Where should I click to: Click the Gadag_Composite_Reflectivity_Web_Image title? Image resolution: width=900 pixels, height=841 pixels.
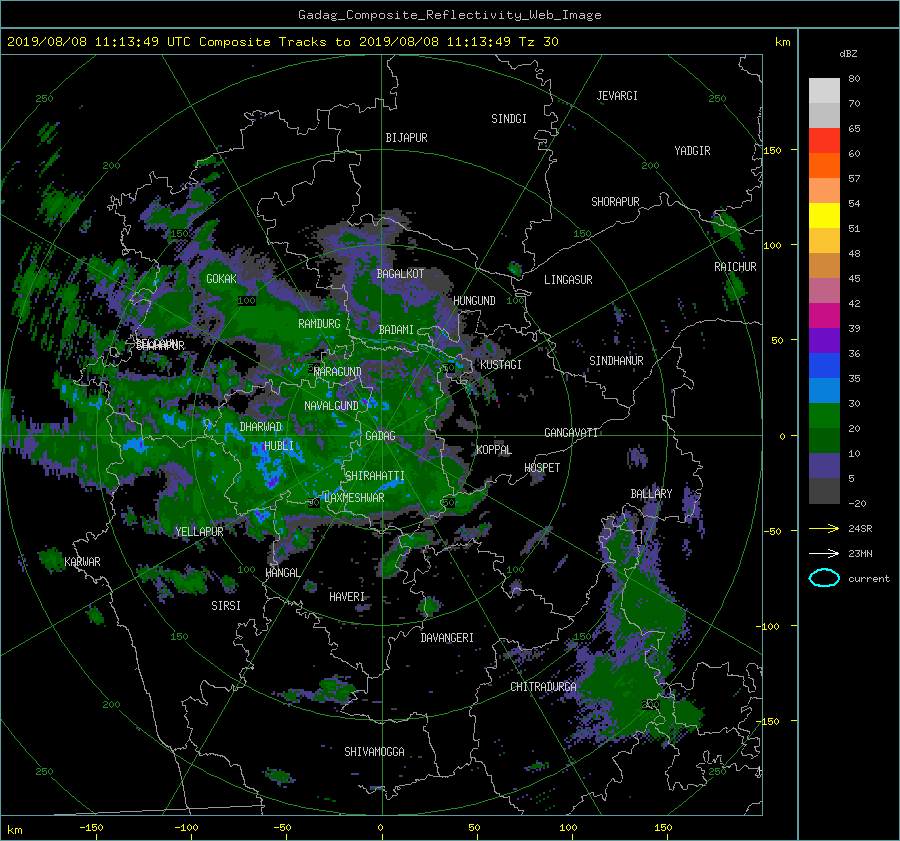click(x=449, y=14)
